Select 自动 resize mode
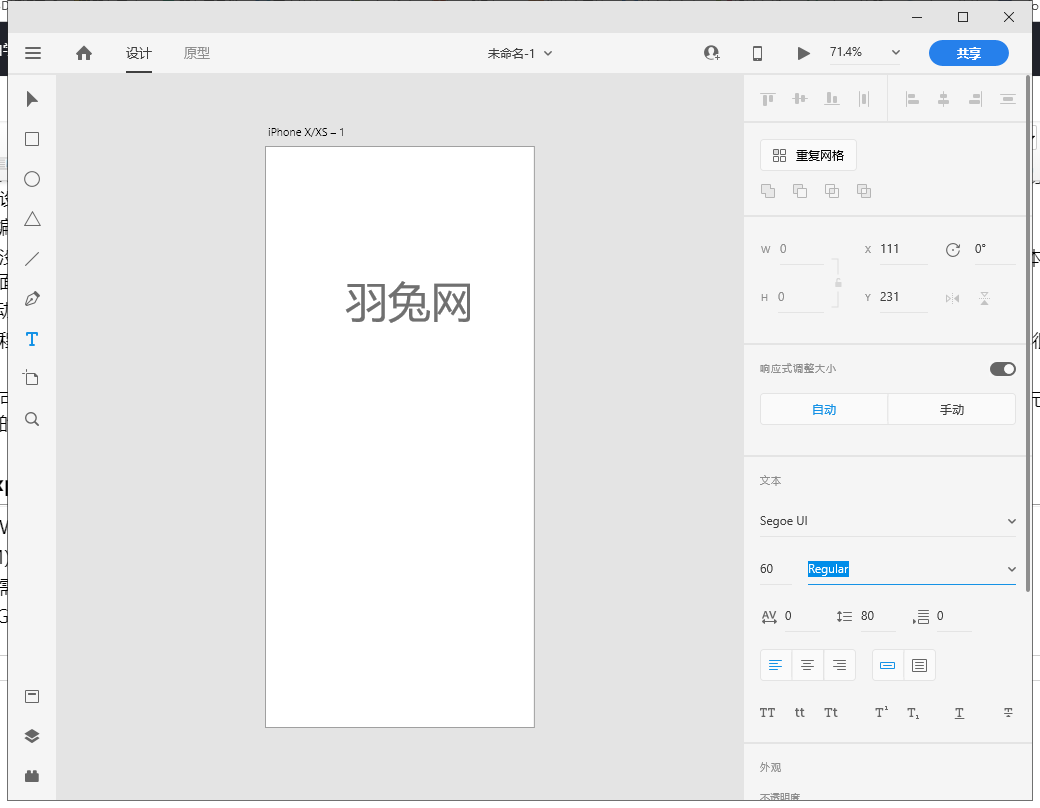1040x808 pixels. (x=824, y=409)
